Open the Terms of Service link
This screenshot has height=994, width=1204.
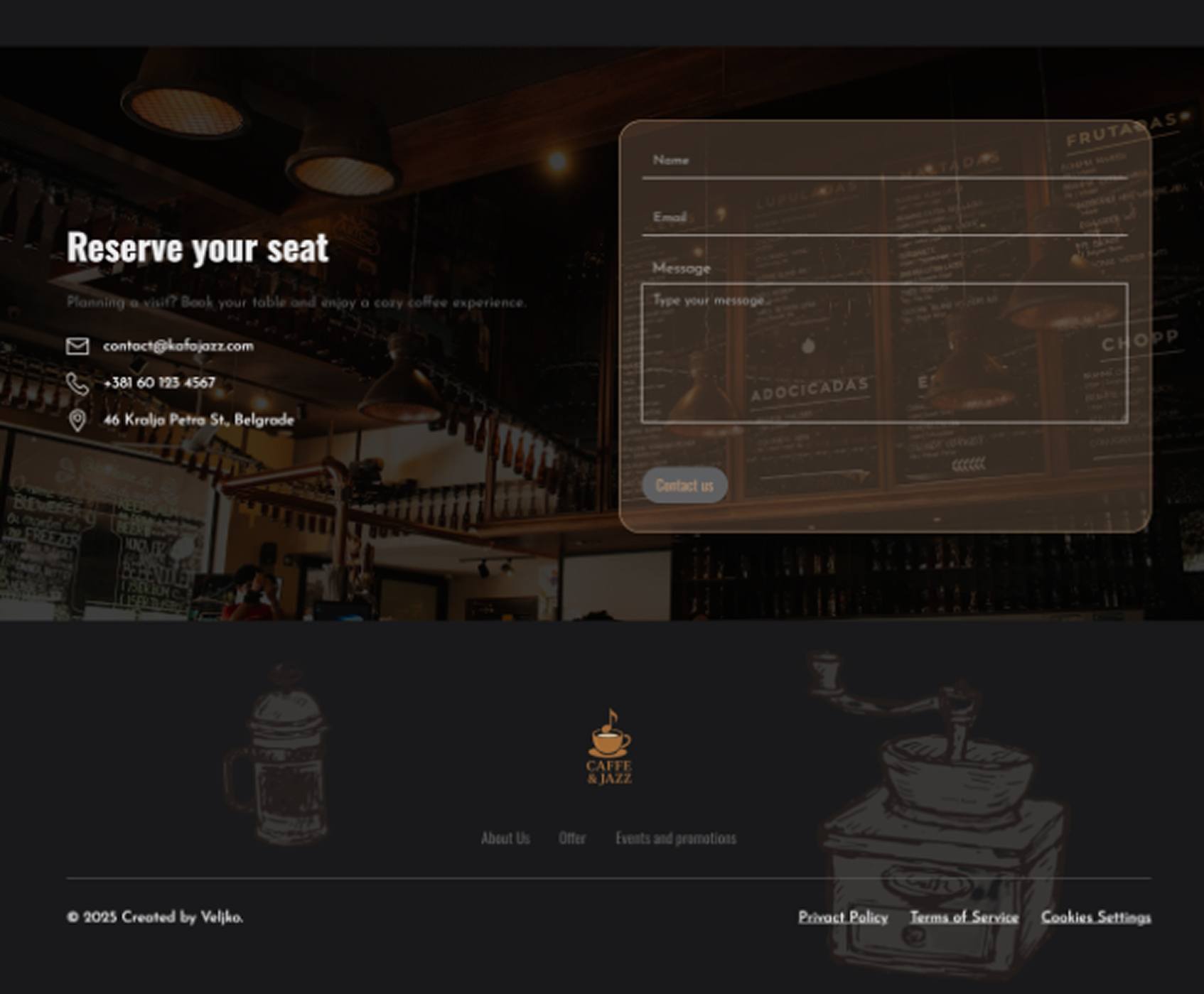pyautogui.click(x=964, y=917)
